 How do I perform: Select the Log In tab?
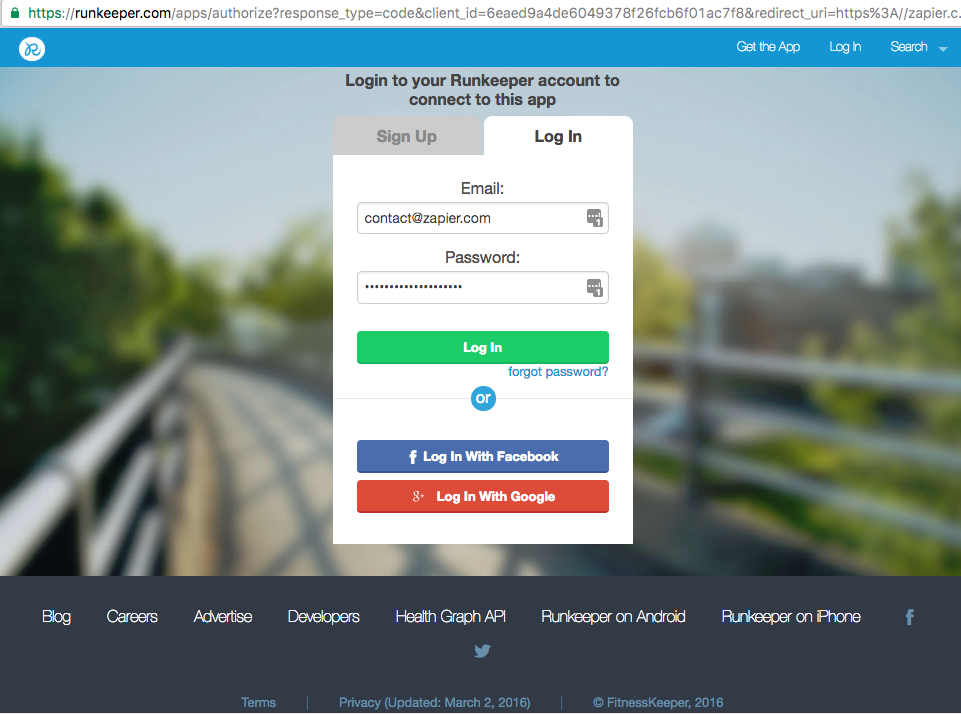(x=558, y=136)
